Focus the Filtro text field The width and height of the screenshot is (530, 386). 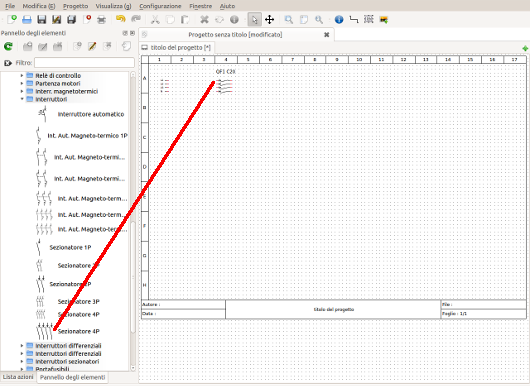84,63
